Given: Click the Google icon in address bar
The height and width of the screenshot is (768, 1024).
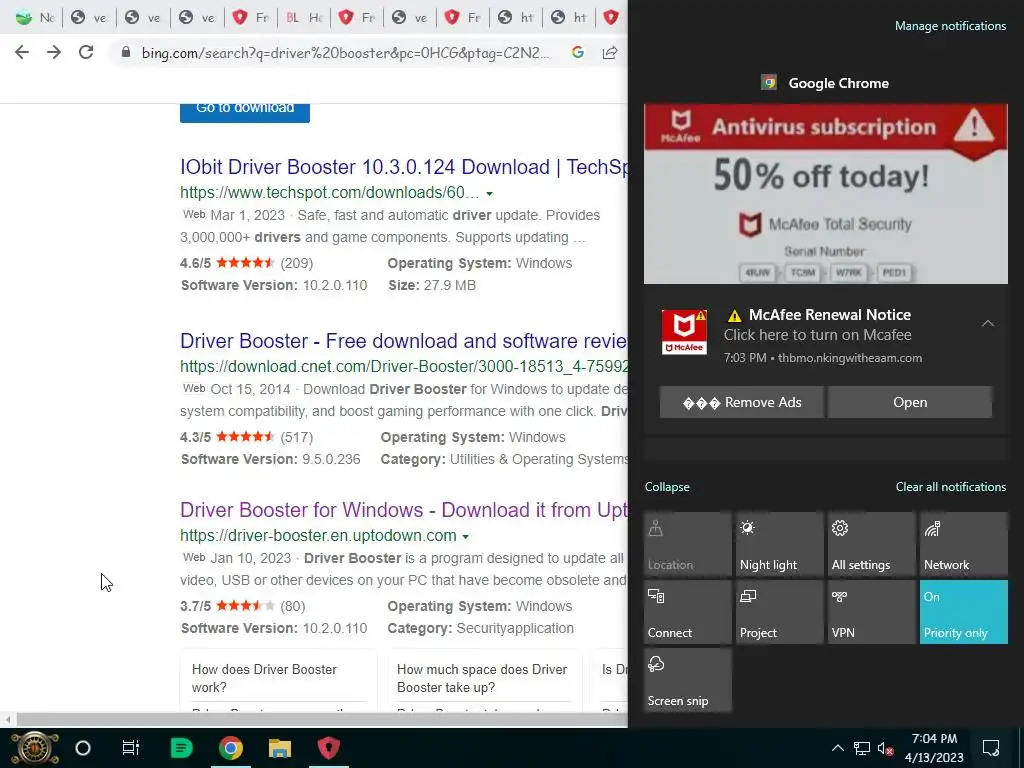Looking at the screenshot, I should (x=577, y=52).
